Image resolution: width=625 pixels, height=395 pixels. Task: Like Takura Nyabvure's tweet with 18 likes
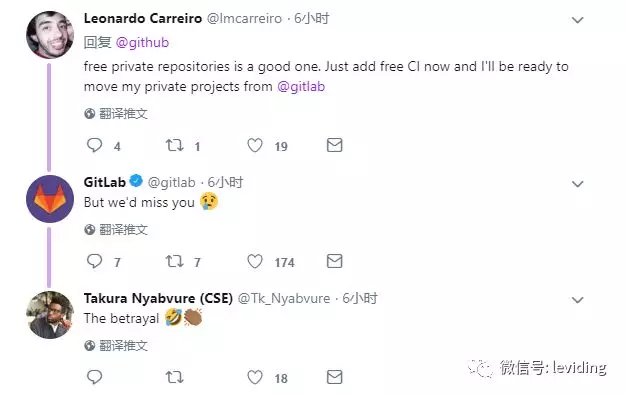[255, 377]
